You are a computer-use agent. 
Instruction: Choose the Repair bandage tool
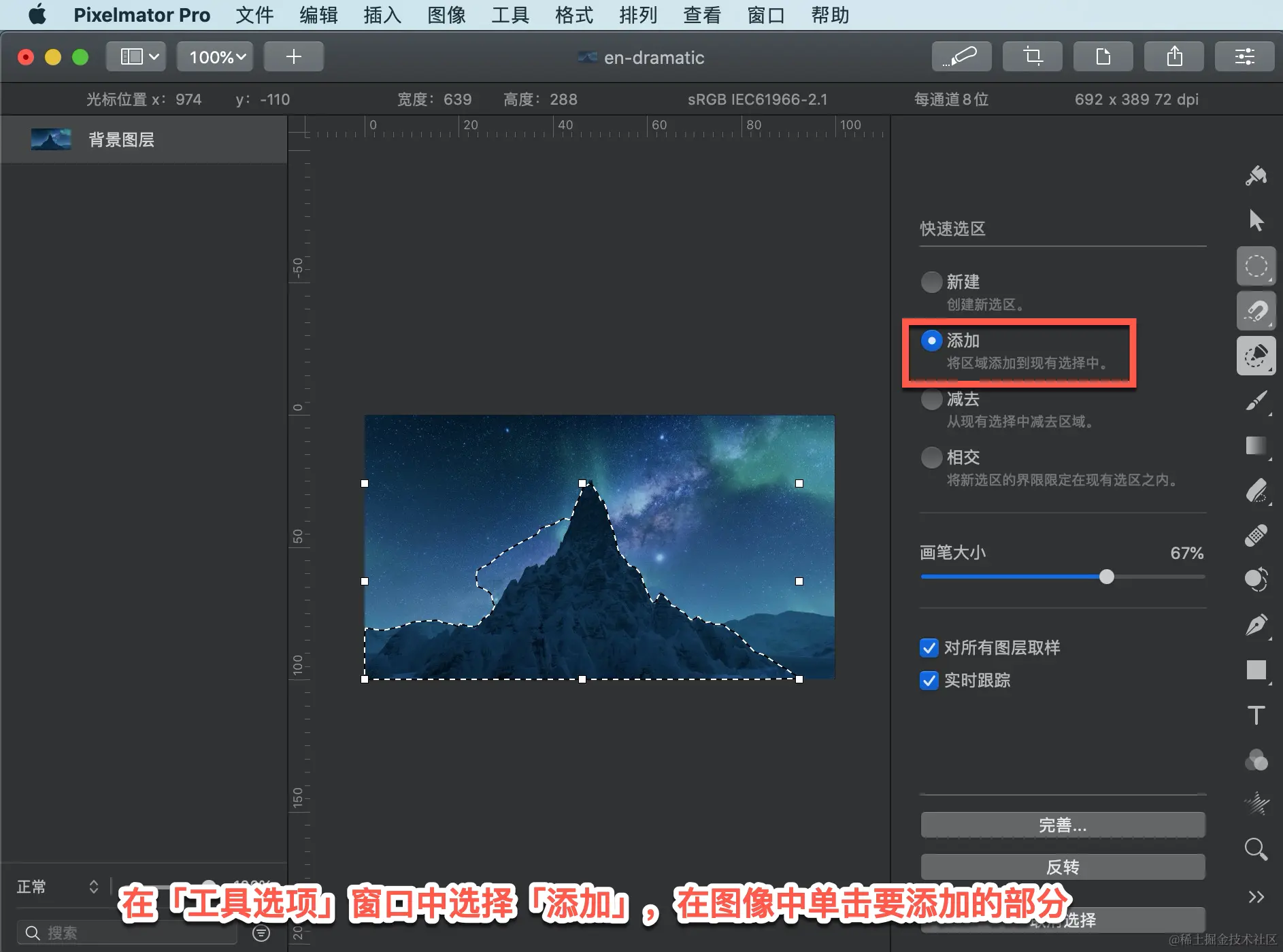pos(1256,535)
